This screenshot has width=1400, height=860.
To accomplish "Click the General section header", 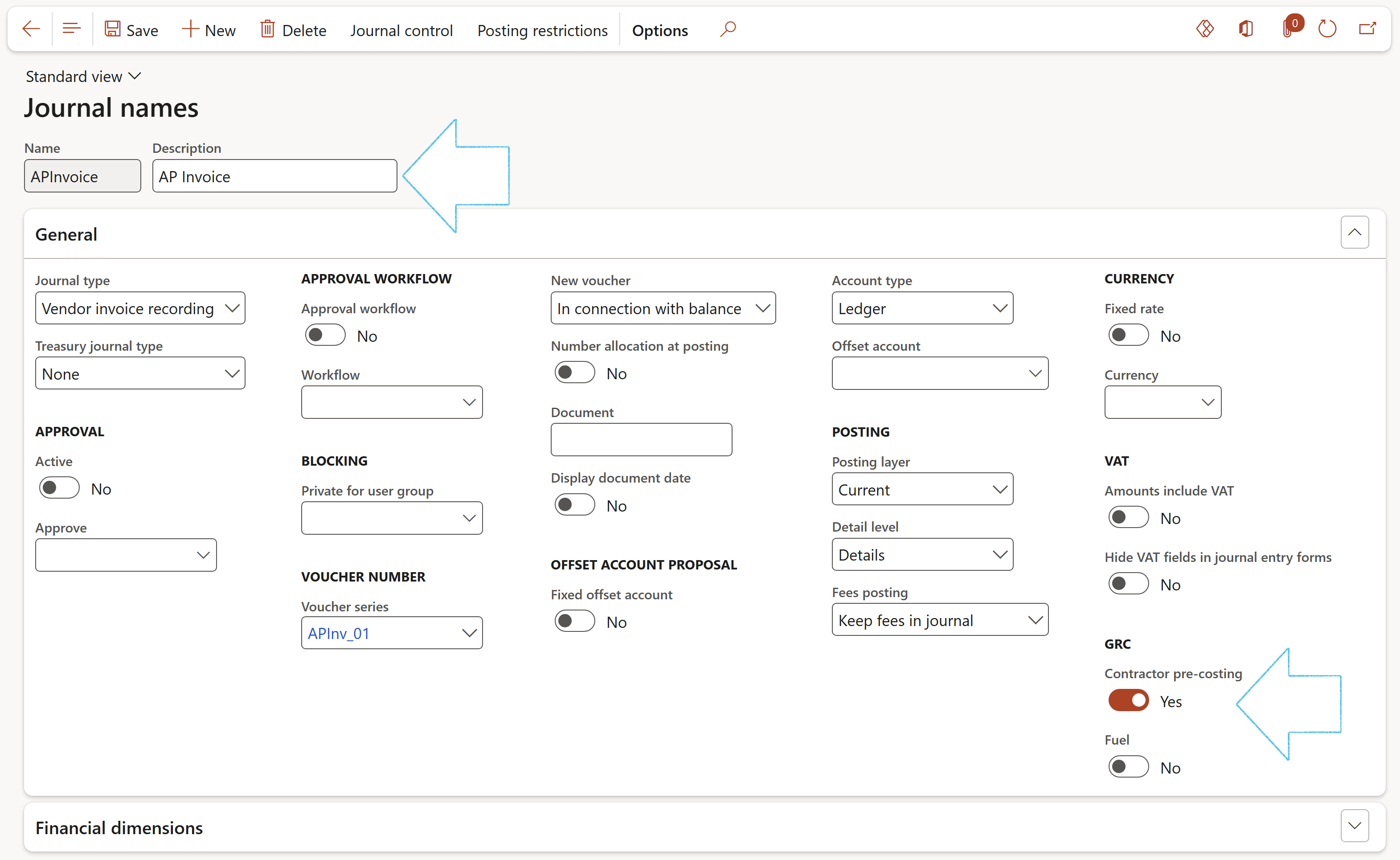I will click(66, 234).
